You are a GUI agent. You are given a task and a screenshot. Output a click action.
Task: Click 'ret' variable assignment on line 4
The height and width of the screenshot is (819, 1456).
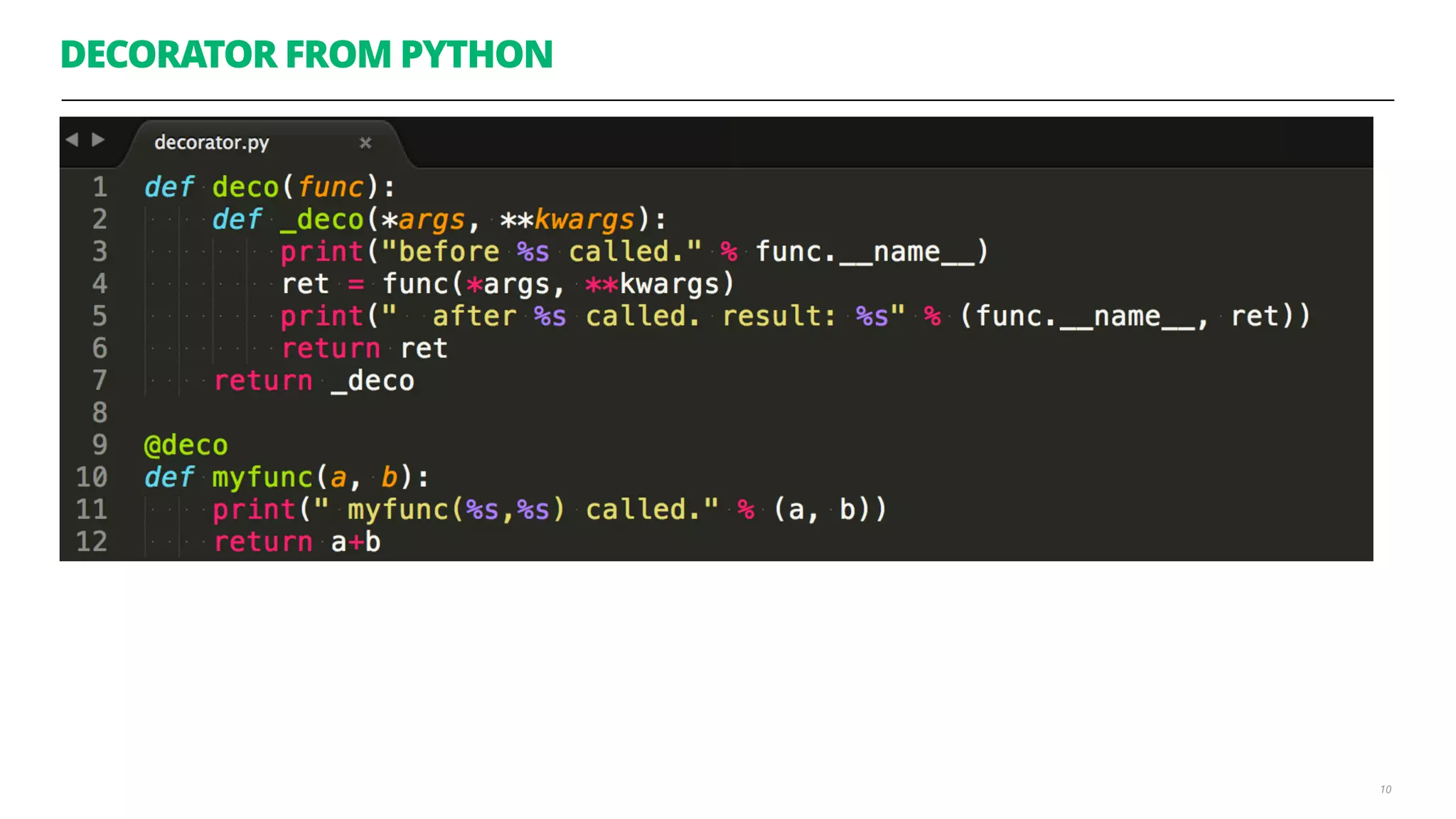coord(306,284)
